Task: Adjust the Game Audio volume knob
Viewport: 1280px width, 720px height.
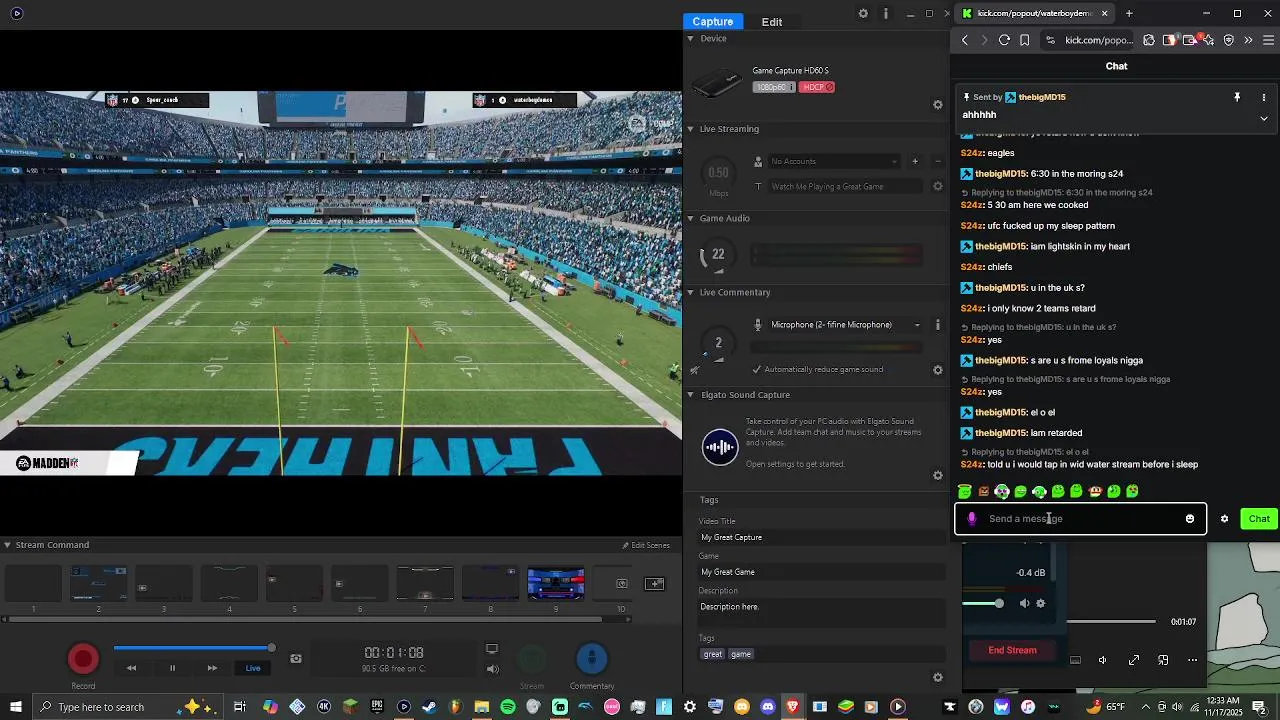Action: [717, 255]
